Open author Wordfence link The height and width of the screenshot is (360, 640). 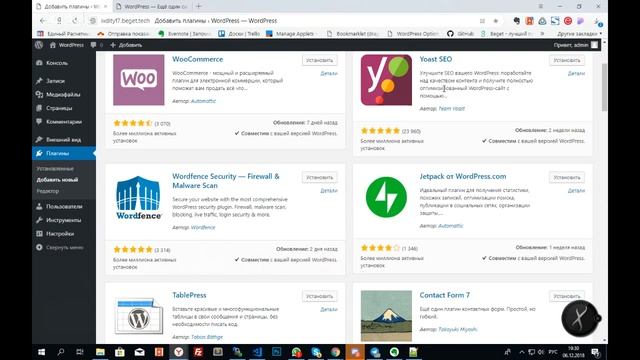coord(203,227)
